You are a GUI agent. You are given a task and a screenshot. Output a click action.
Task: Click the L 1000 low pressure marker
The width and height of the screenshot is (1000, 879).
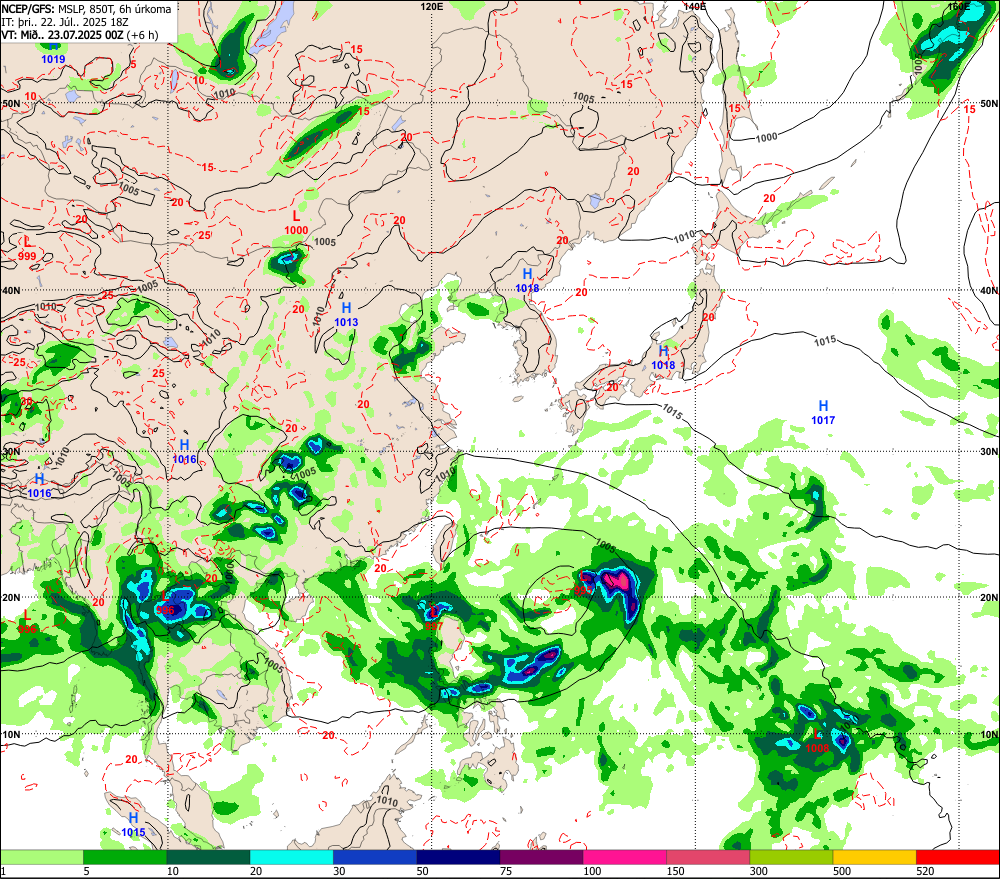tap(296, 223)
